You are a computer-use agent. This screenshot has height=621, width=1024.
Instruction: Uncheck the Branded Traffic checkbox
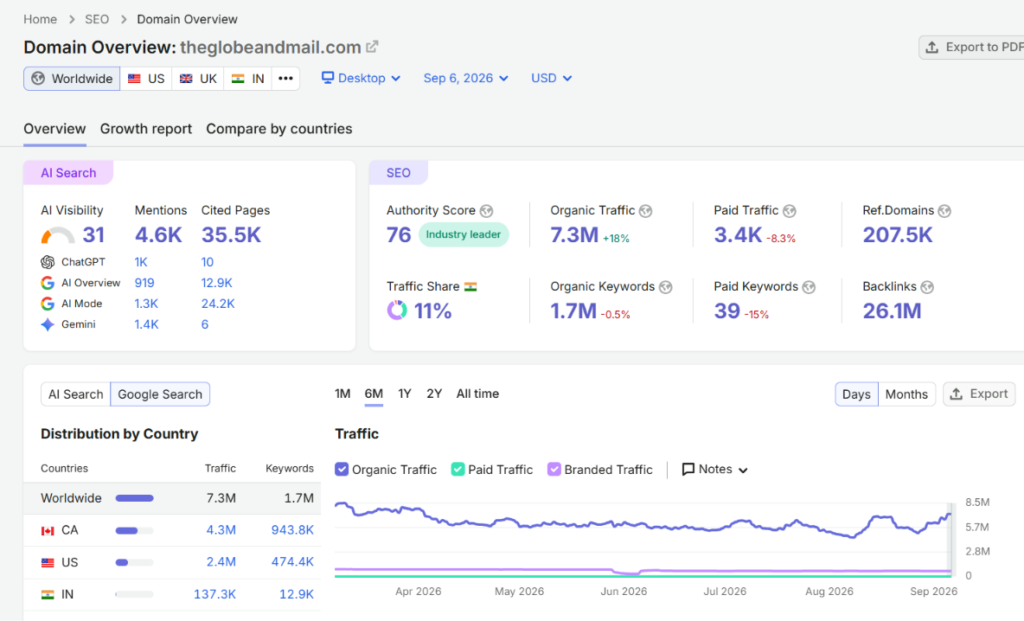554,470
